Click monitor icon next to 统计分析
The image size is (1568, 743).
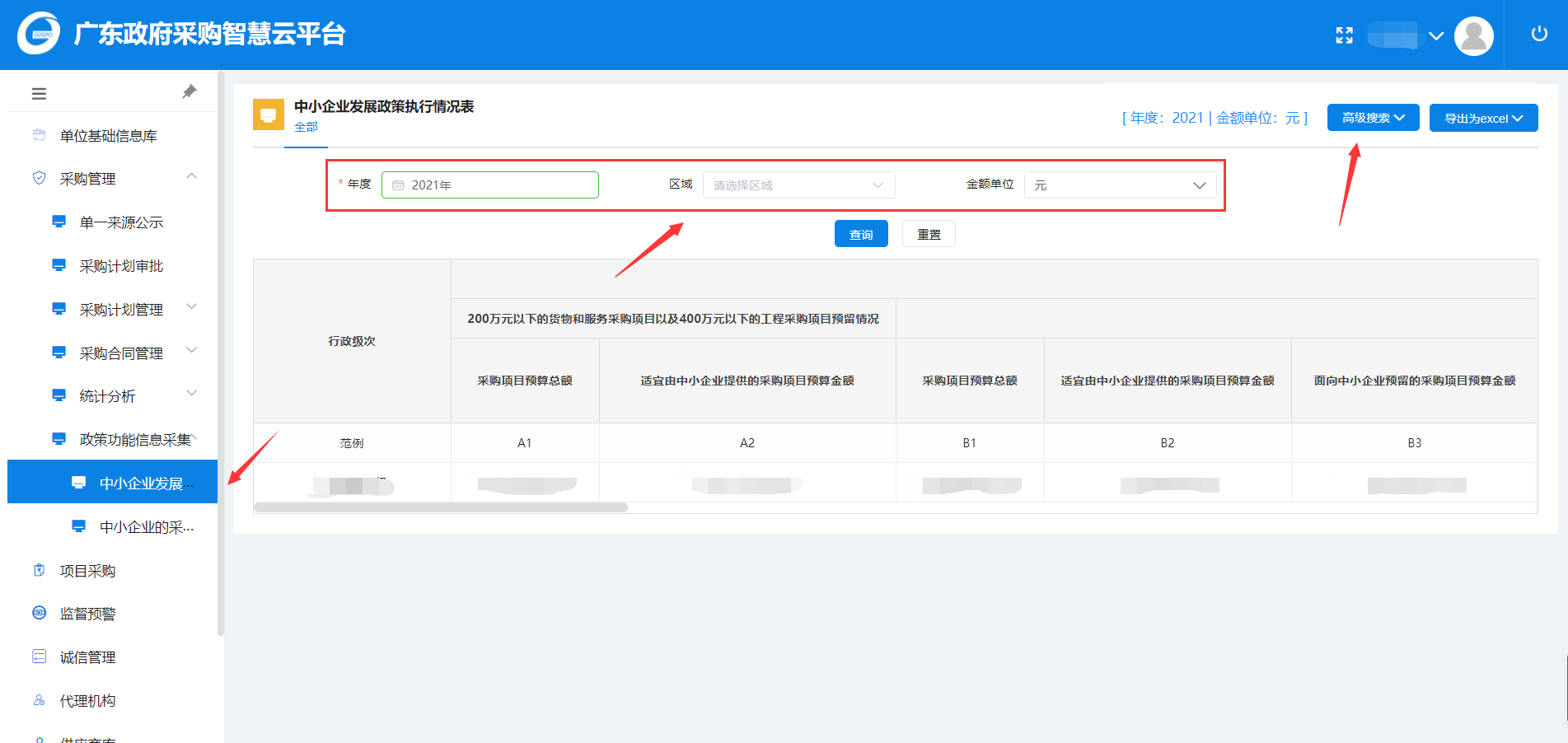(59, 395)
